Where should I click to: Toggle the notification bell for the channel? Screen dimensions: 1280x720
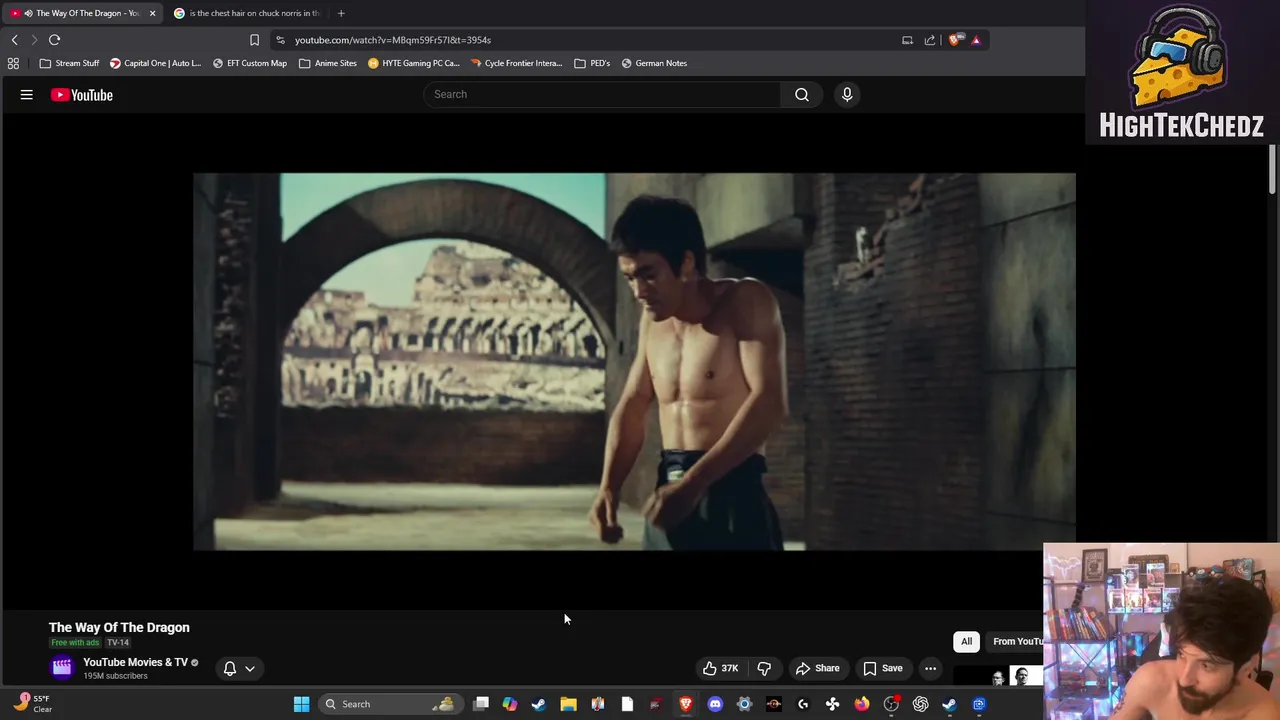coord(230,668)
